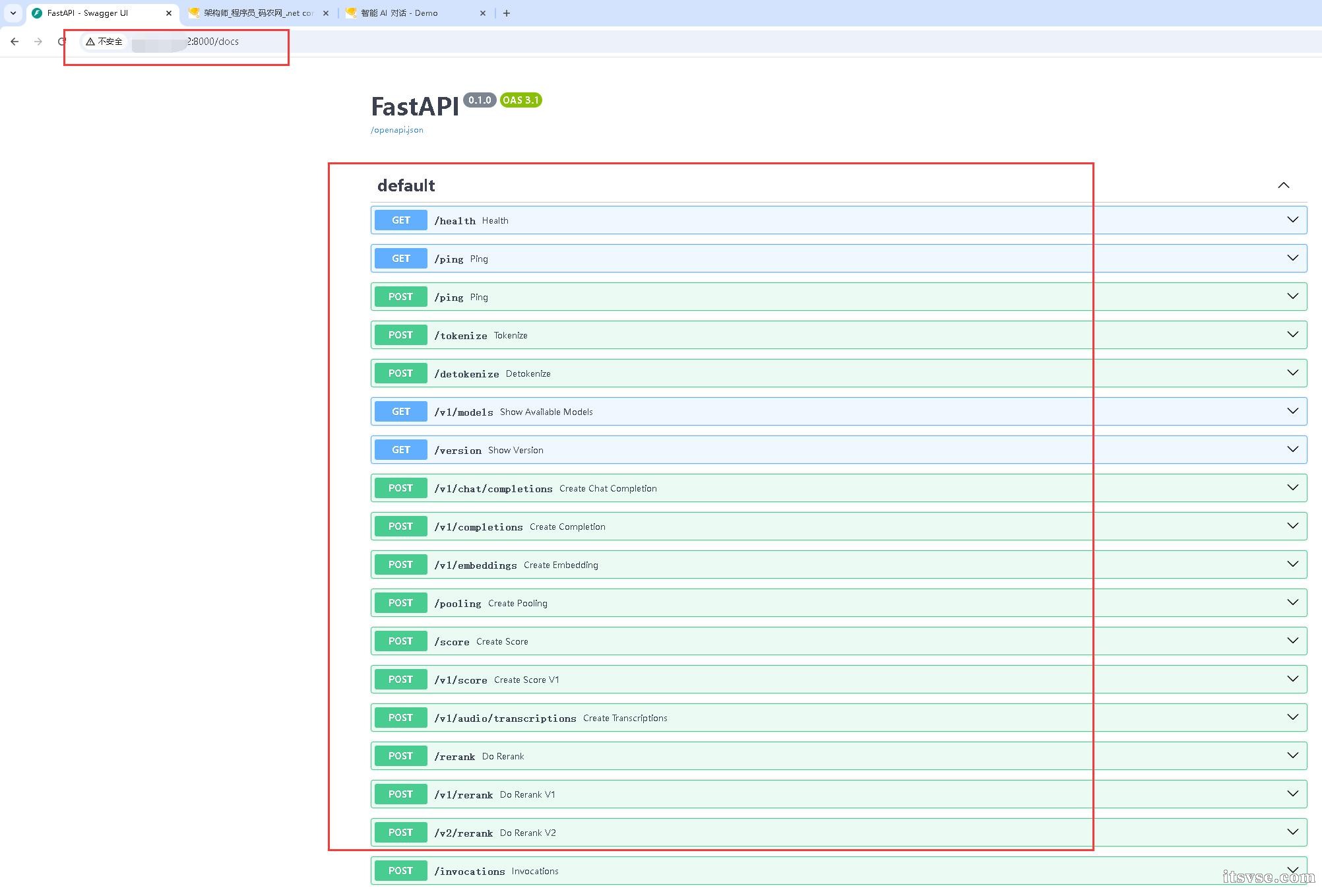This screenshot has width=1322, height=896.
Task: Expand the /tokenize endpoint chevron
Action: click(1293, 335)
